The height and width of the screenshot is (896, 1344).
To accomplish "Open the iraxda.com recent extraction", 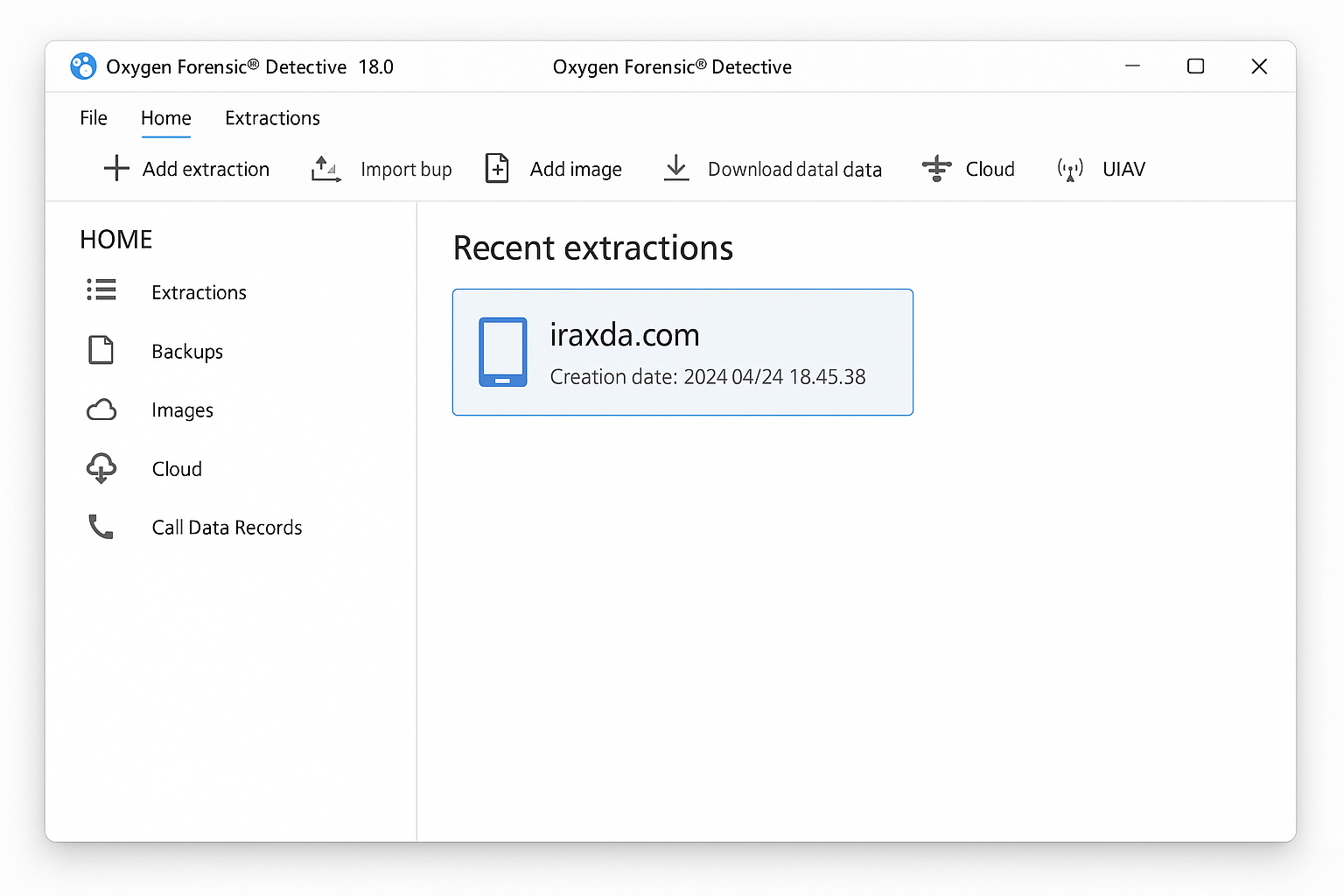I will [x=682, y=352].
